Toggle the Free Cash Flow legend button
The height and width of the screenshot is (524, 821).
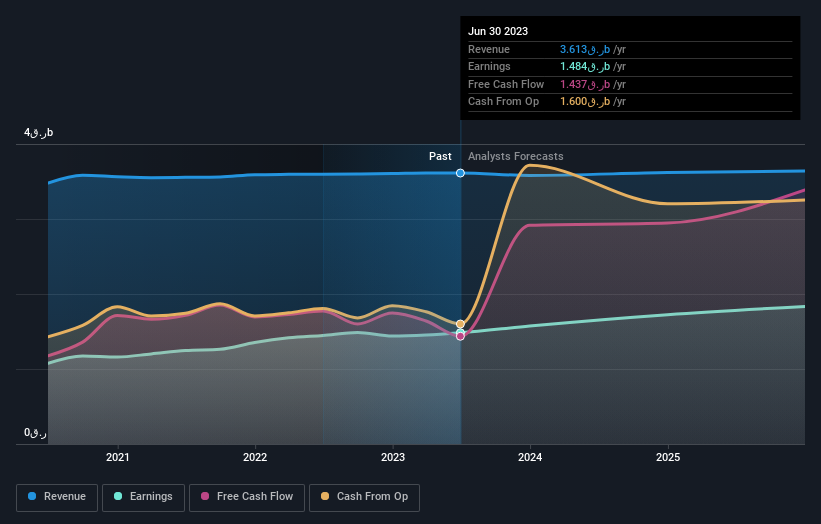click(x=247, y=497)
